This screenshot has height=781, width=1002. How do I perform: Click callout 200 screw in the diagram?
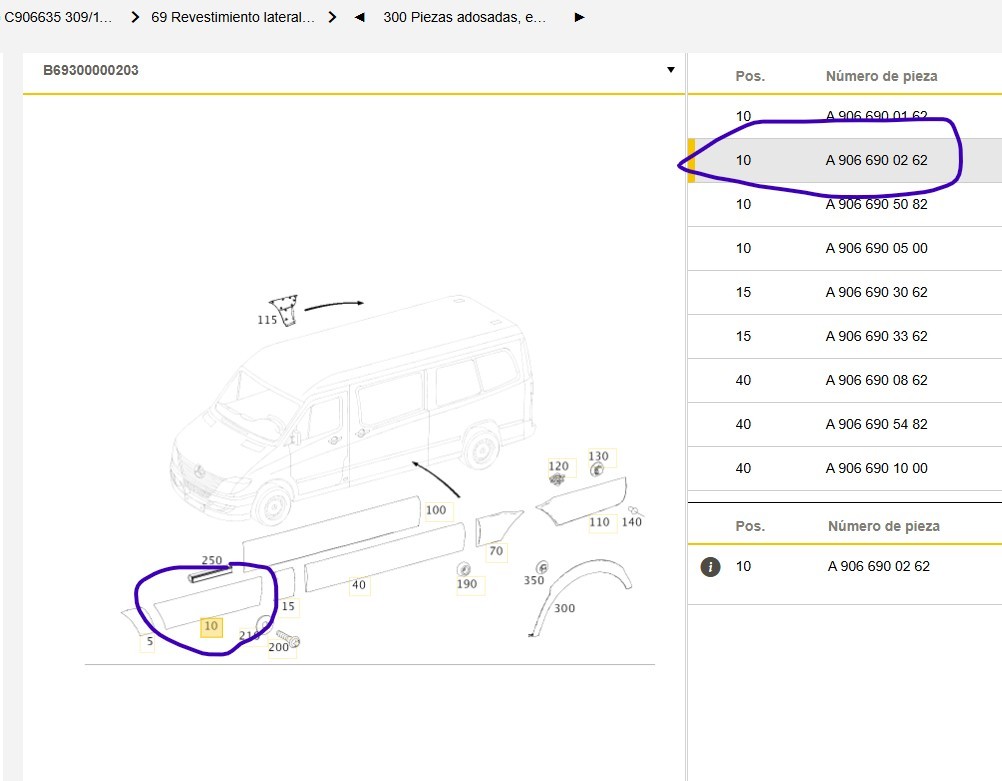tap(278, 647)
